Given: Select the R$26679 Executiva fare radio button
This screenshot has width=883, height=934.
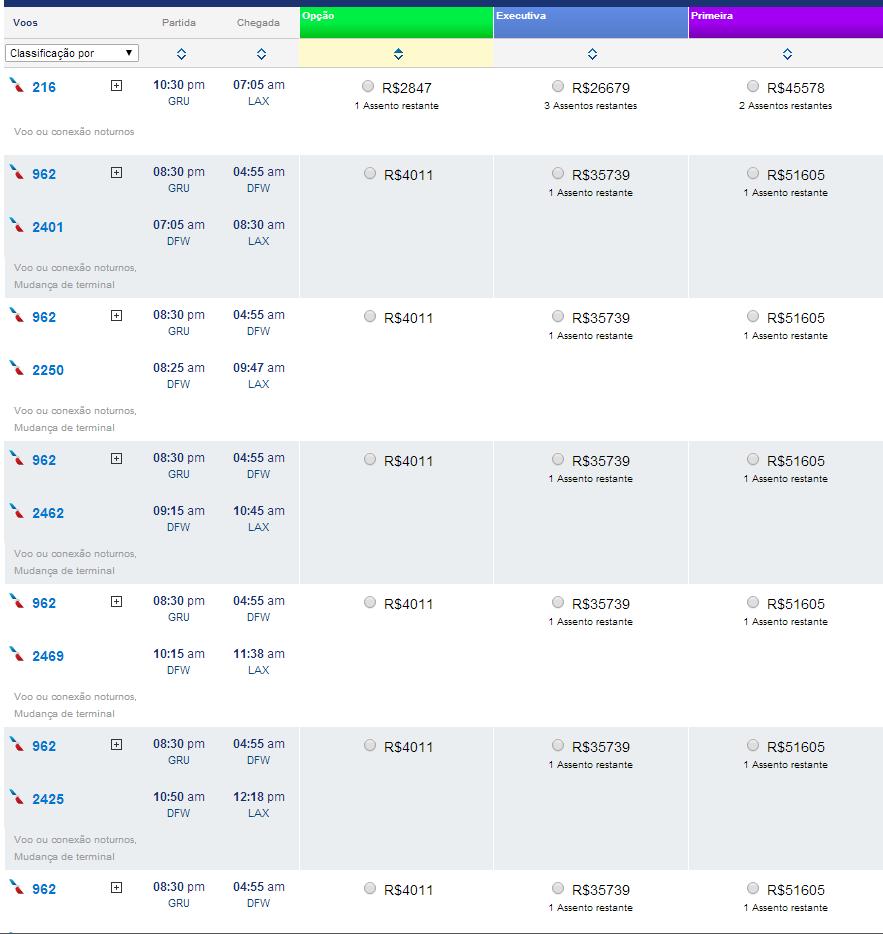Looking at the screenshot, I should point(558,87).
